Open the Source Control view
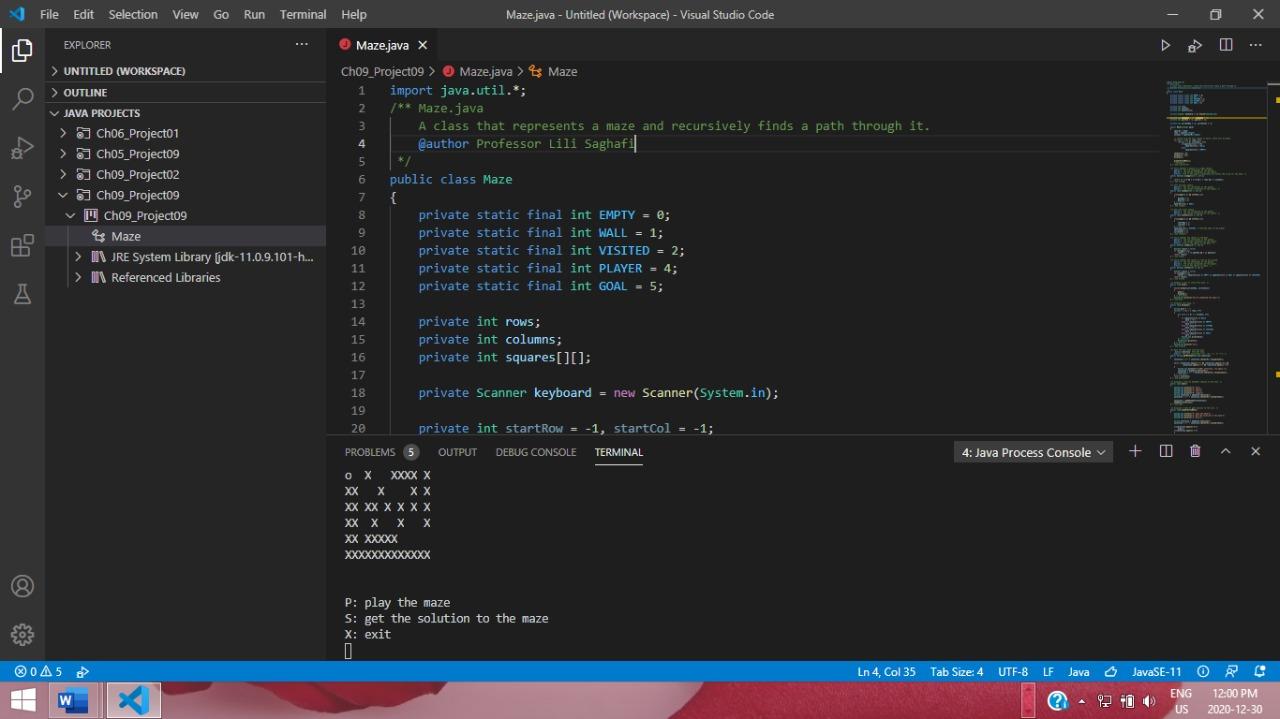 [x=22, y=197]
